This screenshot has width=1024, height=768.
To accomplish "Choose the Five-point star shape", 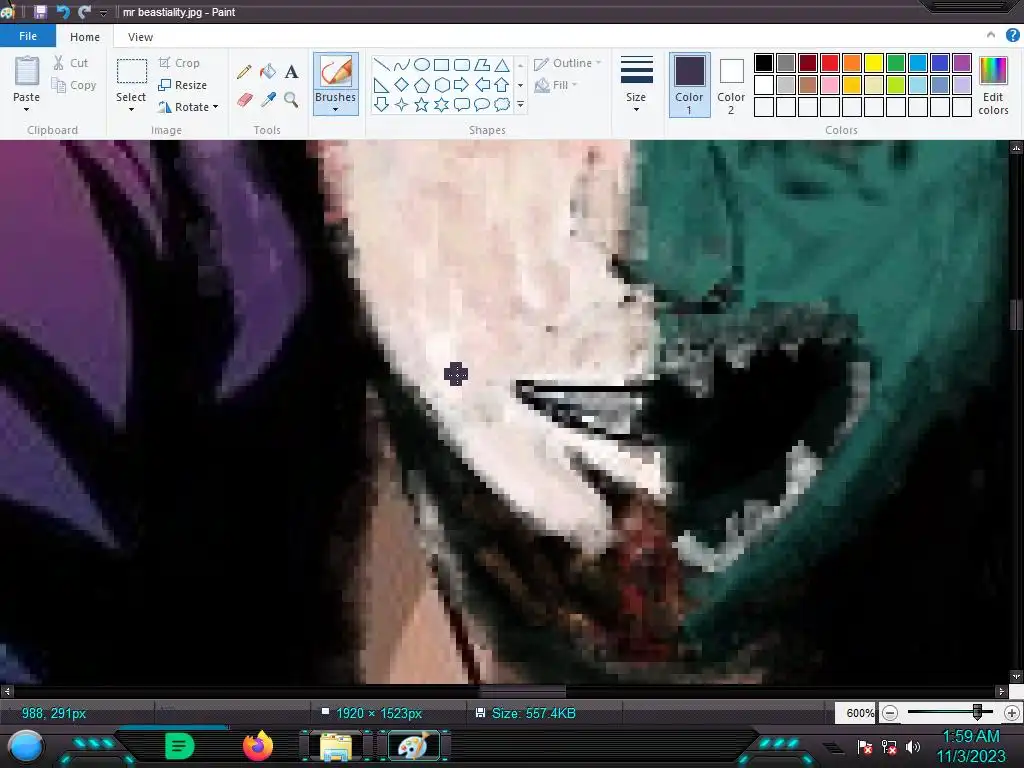I will pyautogui.click(x=422, y=104).
